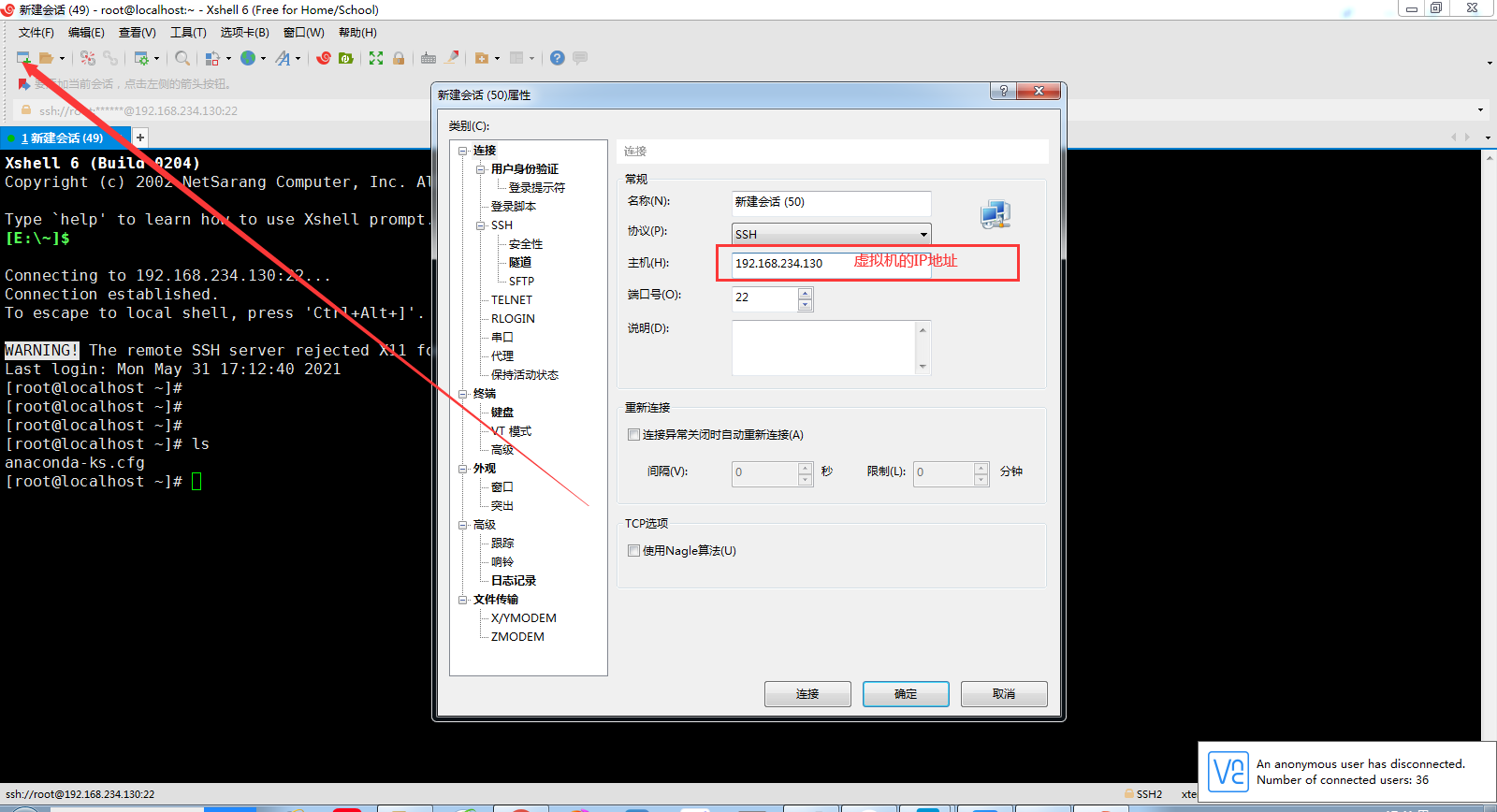This screenshot has height=812, width=1497.
Task: Collapse the 用户身份验证 tree node
Action: pos(481,169)
